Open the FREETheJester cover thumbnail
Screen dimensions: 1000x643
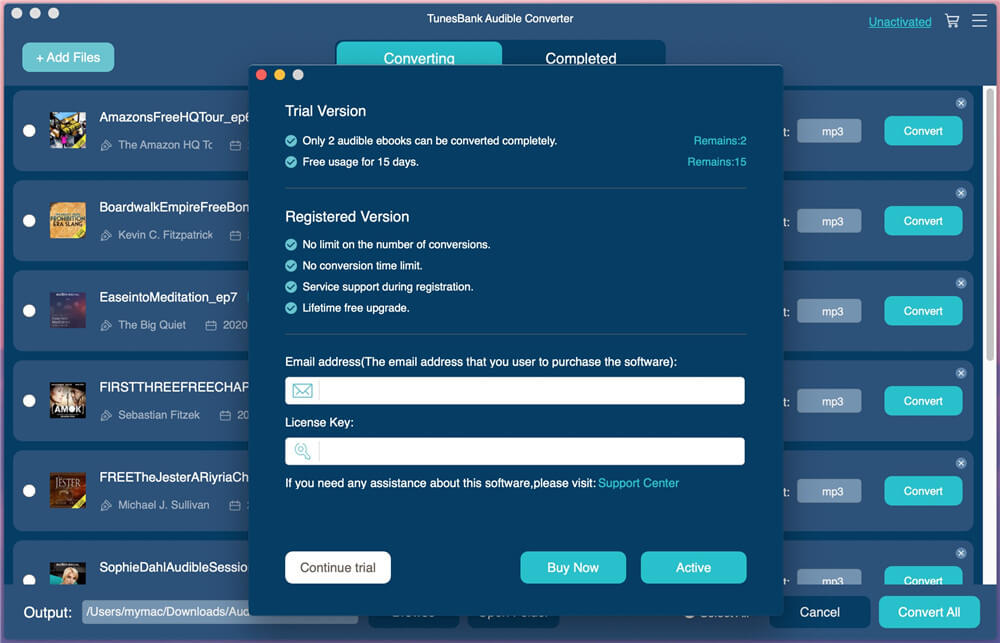pyautogui.click(x=68, y=490)
